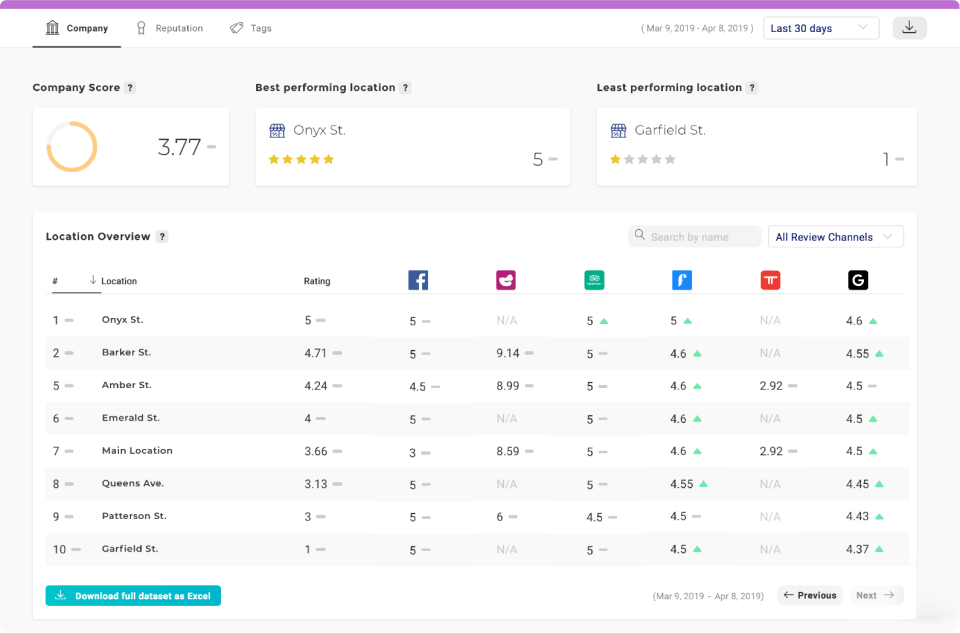Click the storefront icon next to Onyx St.
960x633 pixels.
(277, 130)
